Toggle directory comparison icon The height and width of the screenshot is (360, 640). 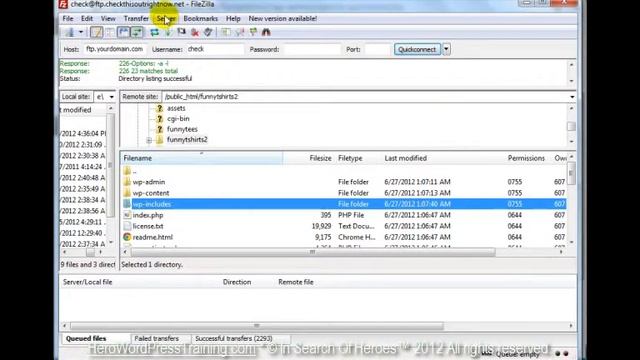[x=239, y=32]
